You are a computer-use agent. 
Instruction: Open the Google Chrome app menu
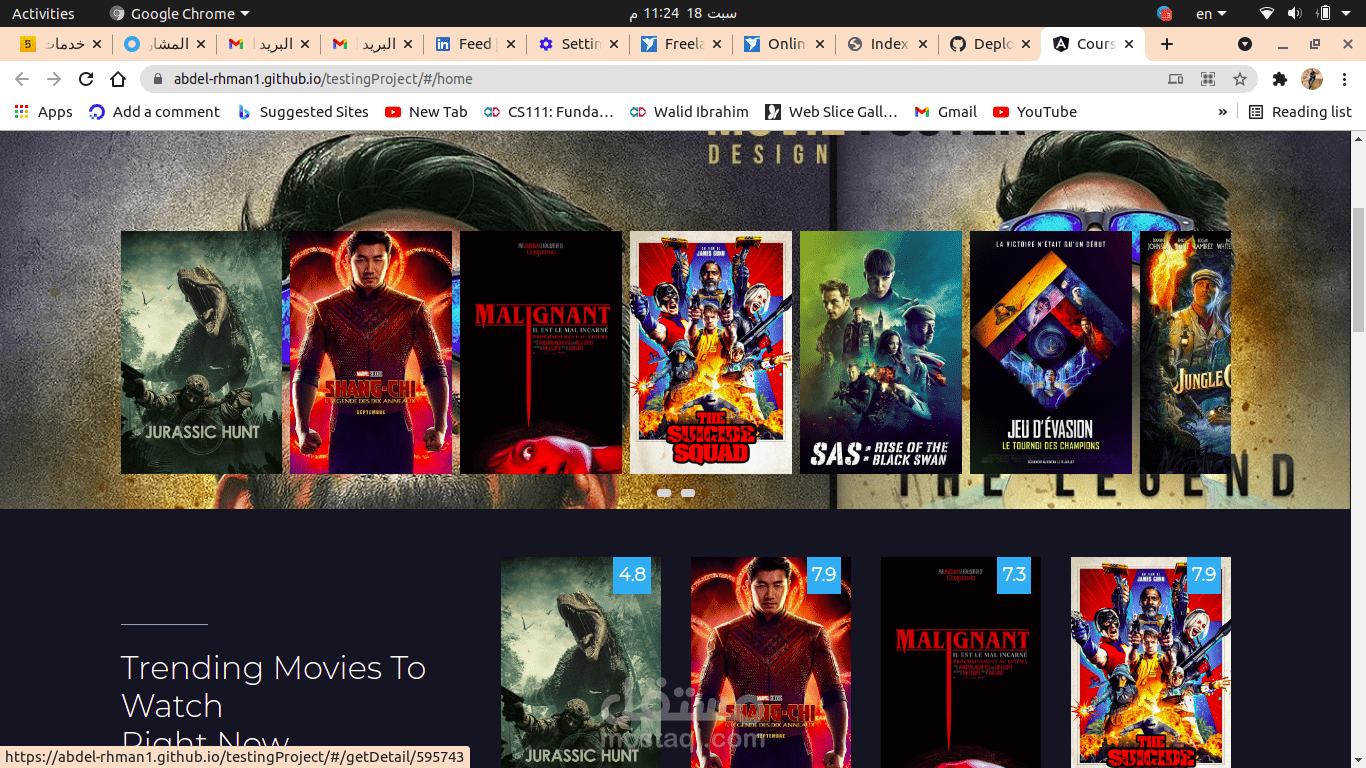click(x=180, y=14)
